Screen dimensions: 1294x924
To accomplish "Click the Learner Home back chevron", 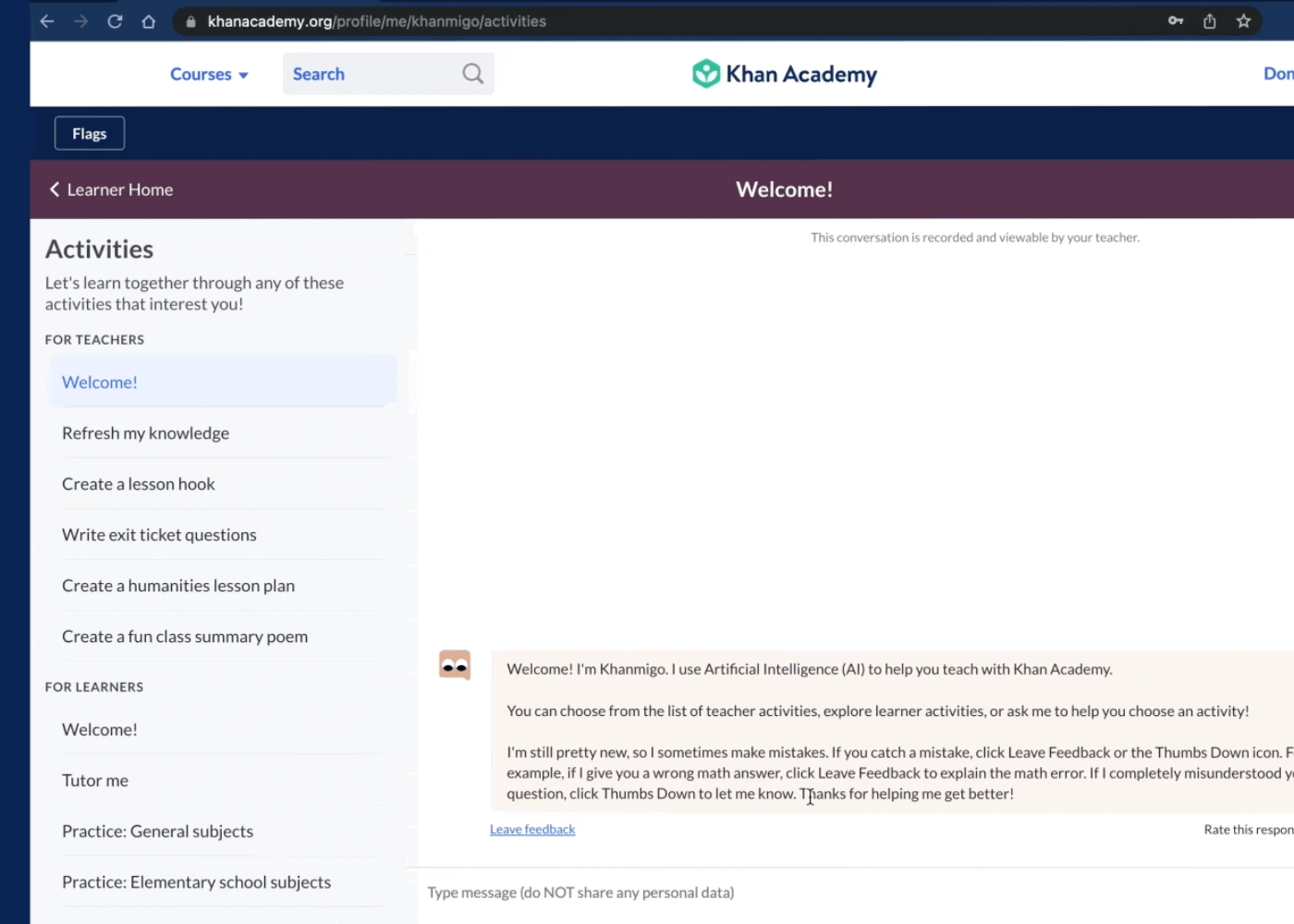I will [x=55, y=189].
